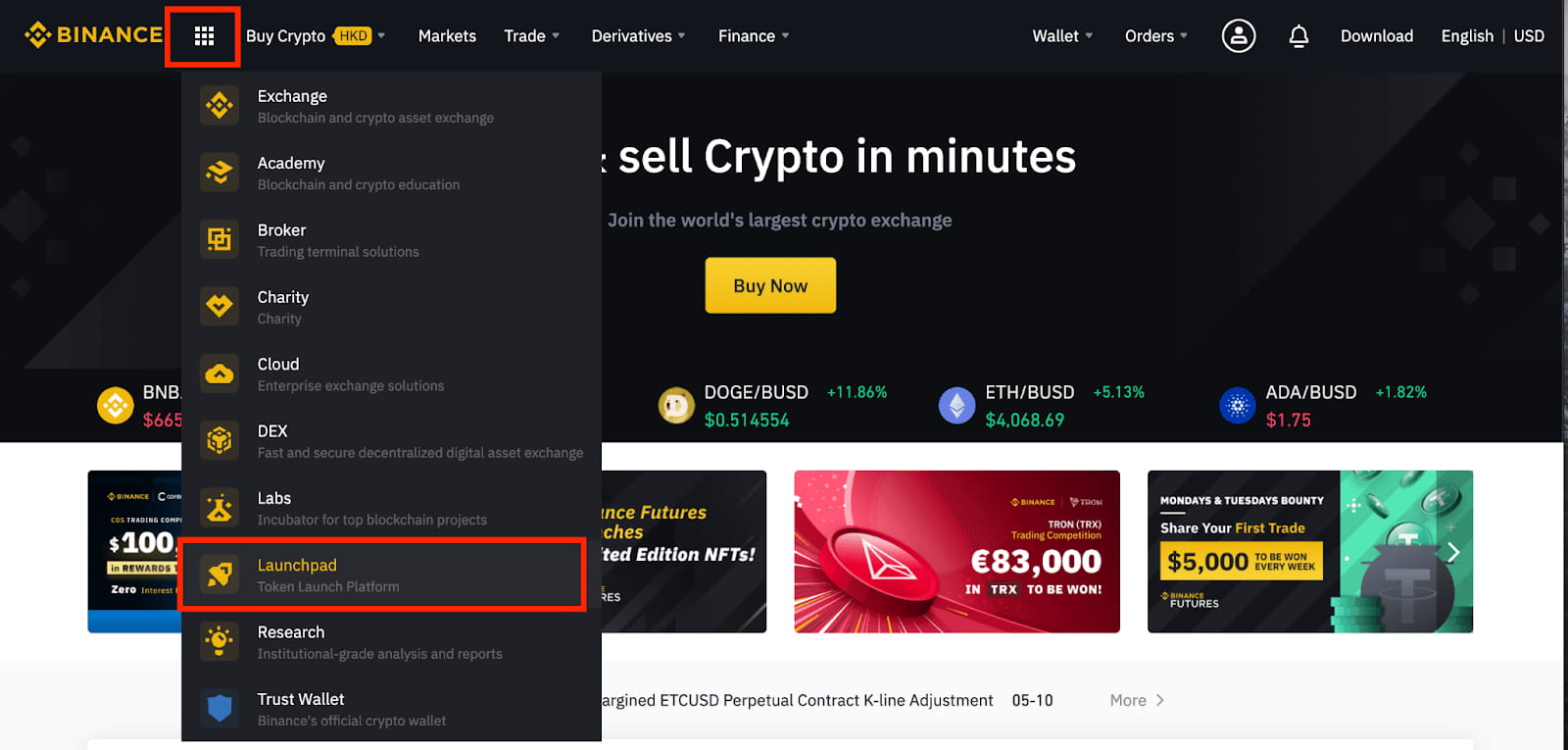The width and height of the screenshot is (1568, 750).
Task: Click the Labs incubator icon
Action: click(x=220, y=507)
